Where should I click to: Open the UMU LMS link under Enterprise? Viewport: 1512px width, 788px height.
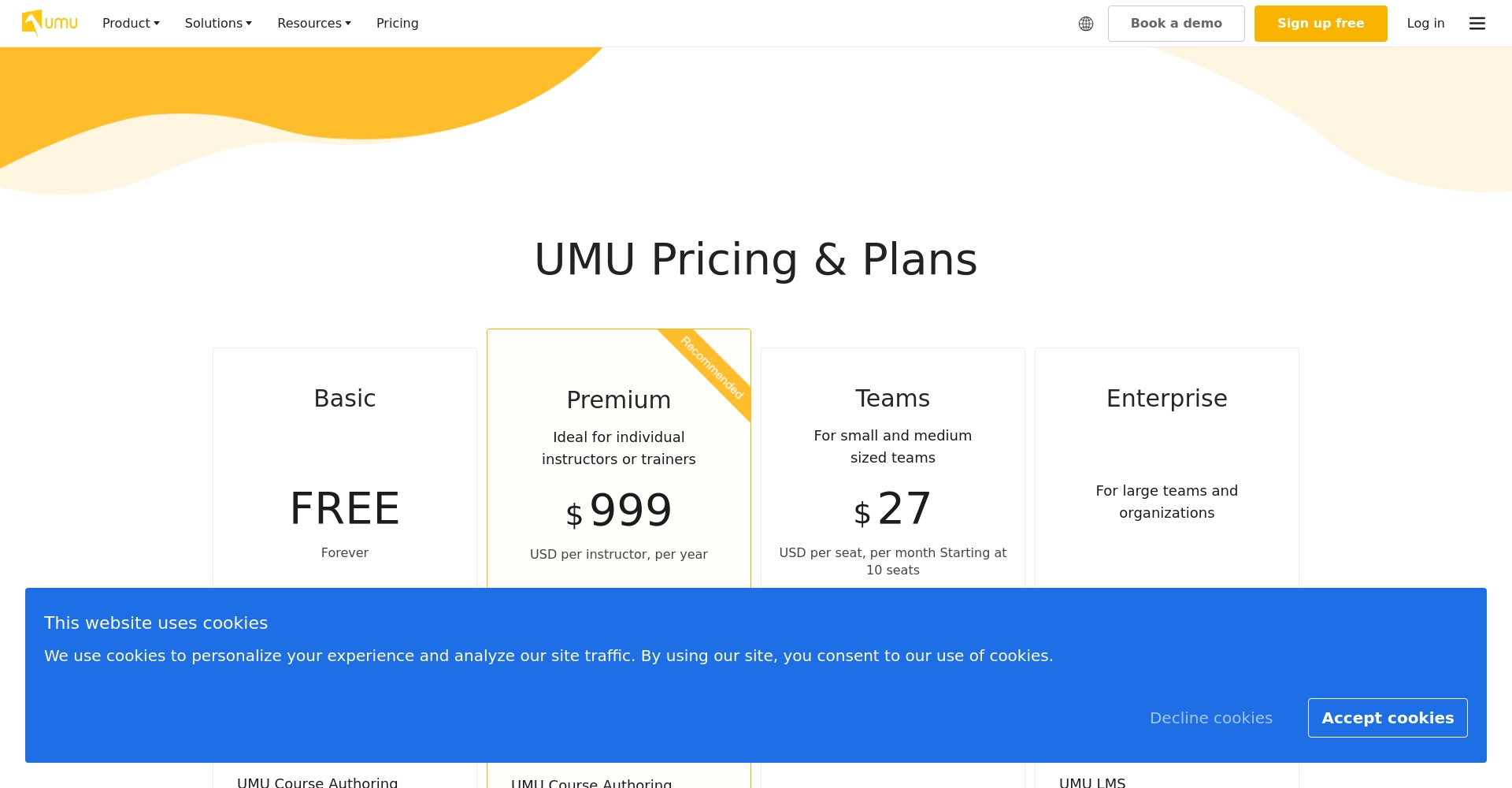1092,782
